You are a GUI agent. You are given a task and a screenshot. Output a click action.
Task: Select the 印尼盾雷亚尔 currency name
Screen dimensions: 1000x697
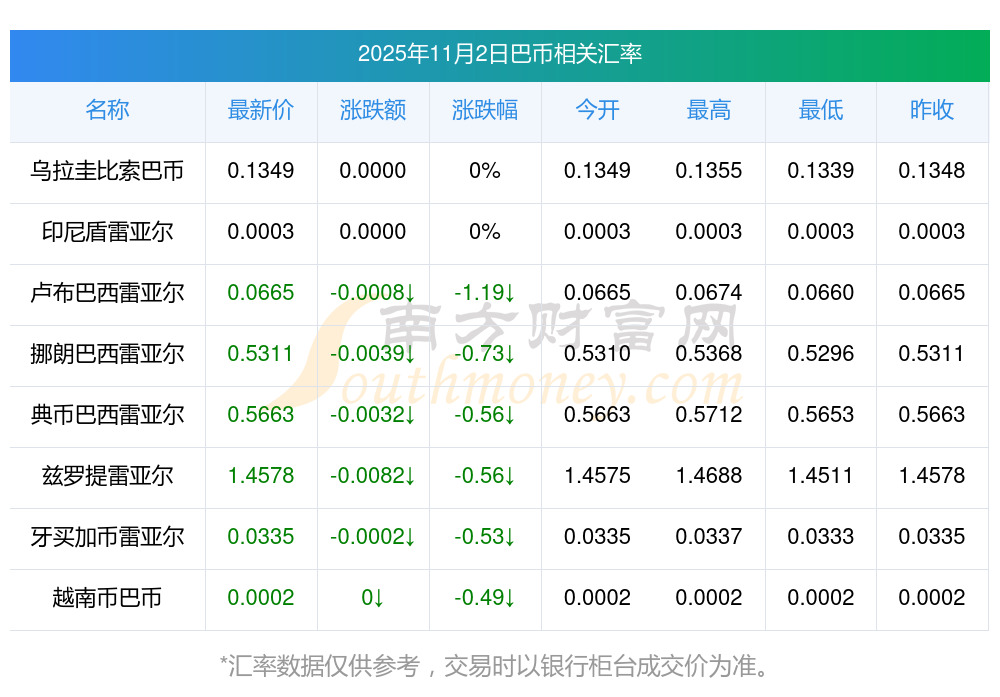107,232
